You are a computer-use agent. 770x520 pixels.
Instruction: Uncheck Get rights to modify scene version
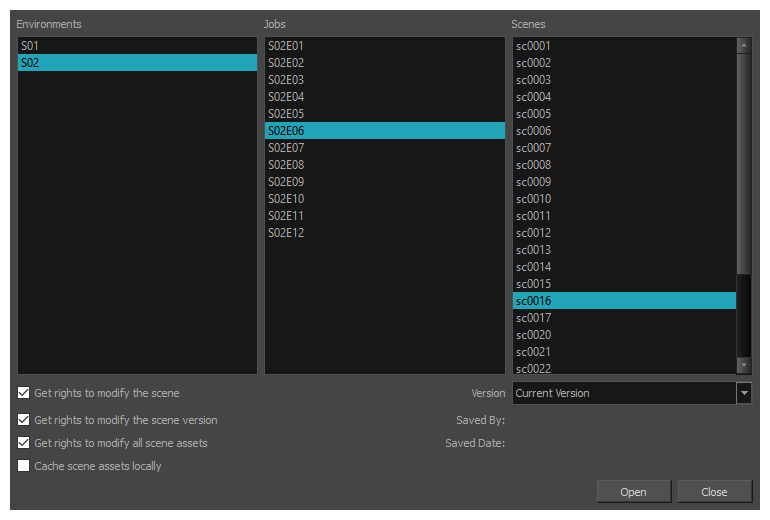click(24, 420)
